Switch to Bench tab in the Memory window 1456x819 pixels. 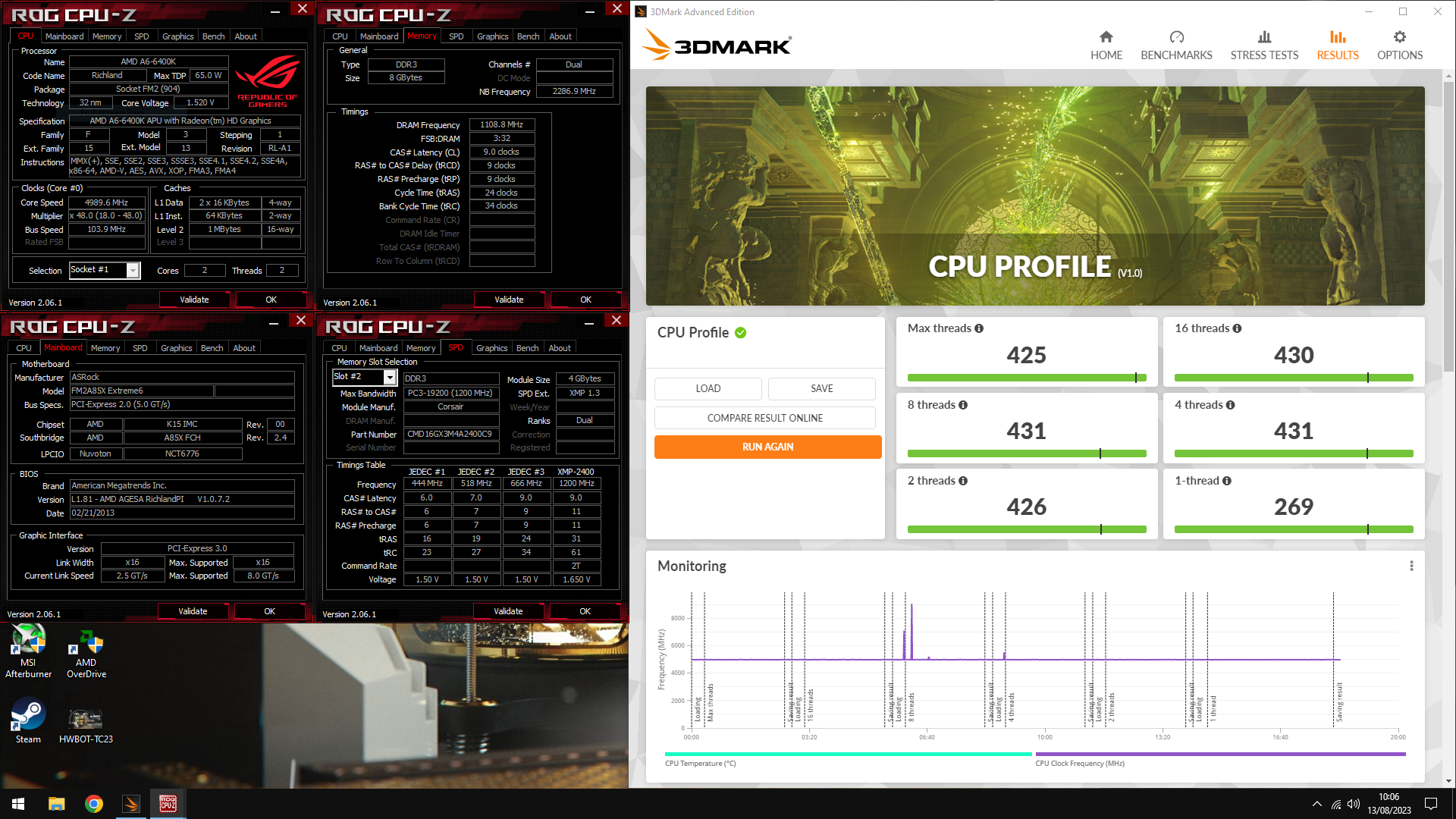point(528,36)
